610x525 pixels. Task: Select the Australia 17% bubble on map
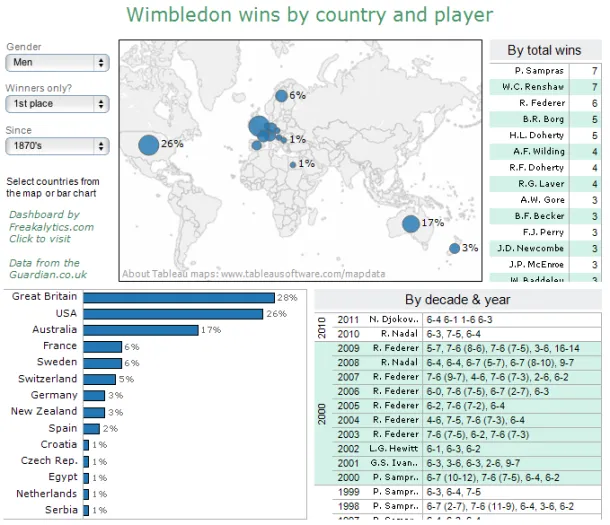click(x=411, y=224)
